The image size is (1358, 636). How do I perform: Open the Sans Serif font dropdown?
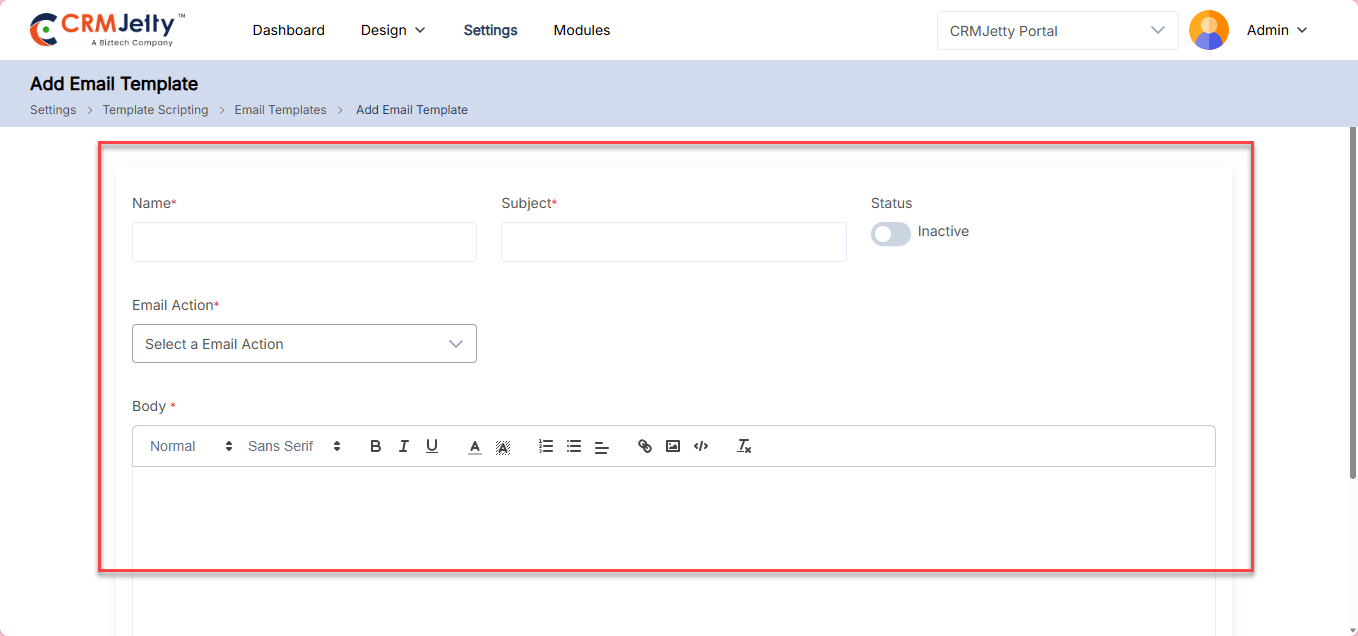click(x=294, y=446)
